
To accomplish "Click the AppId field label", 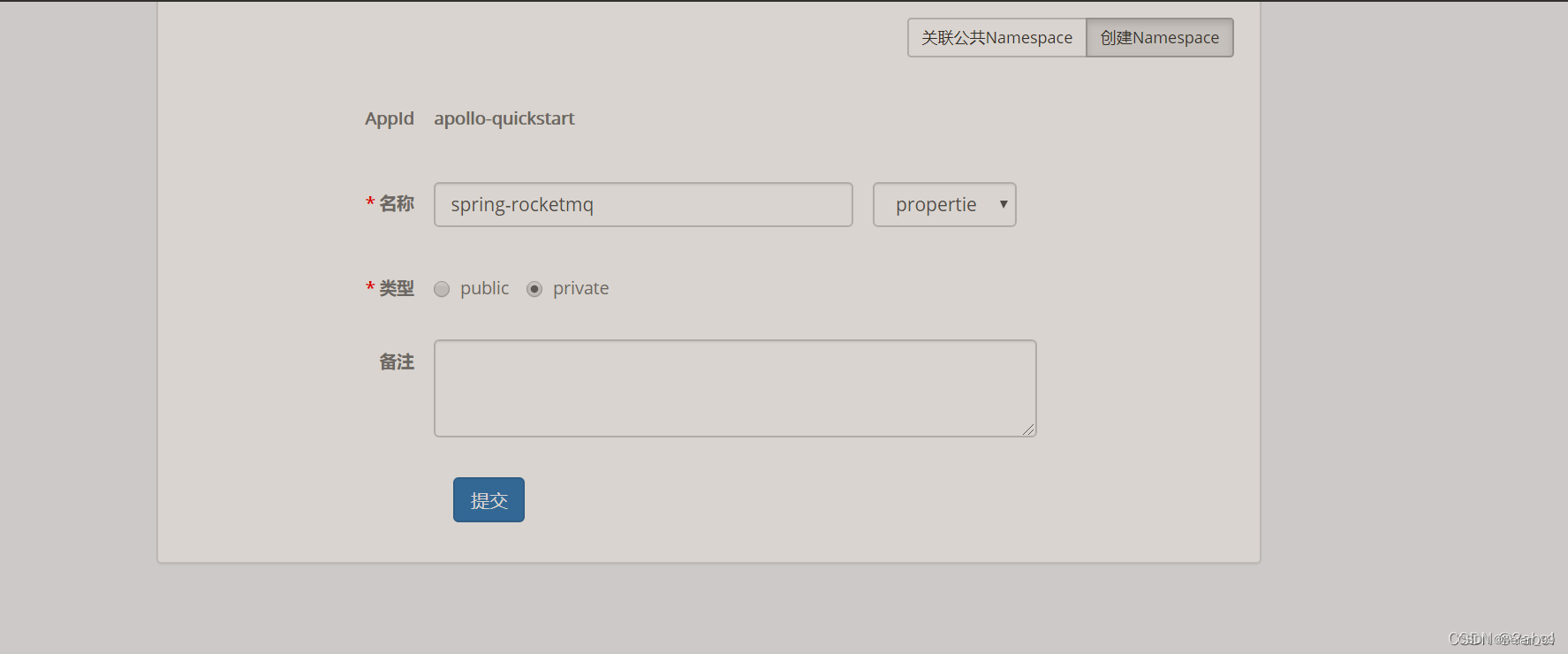I will click(390, 118).
